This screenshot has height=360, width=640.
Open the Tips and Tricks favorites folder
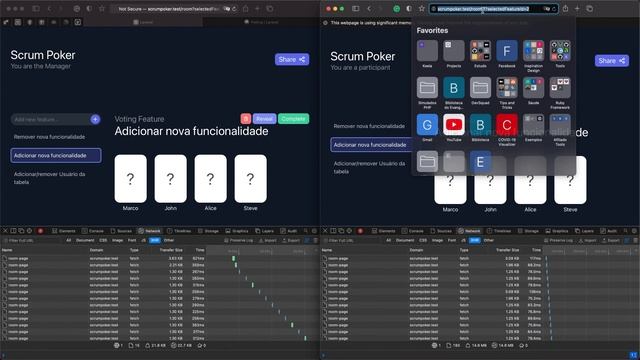(507, 87)
